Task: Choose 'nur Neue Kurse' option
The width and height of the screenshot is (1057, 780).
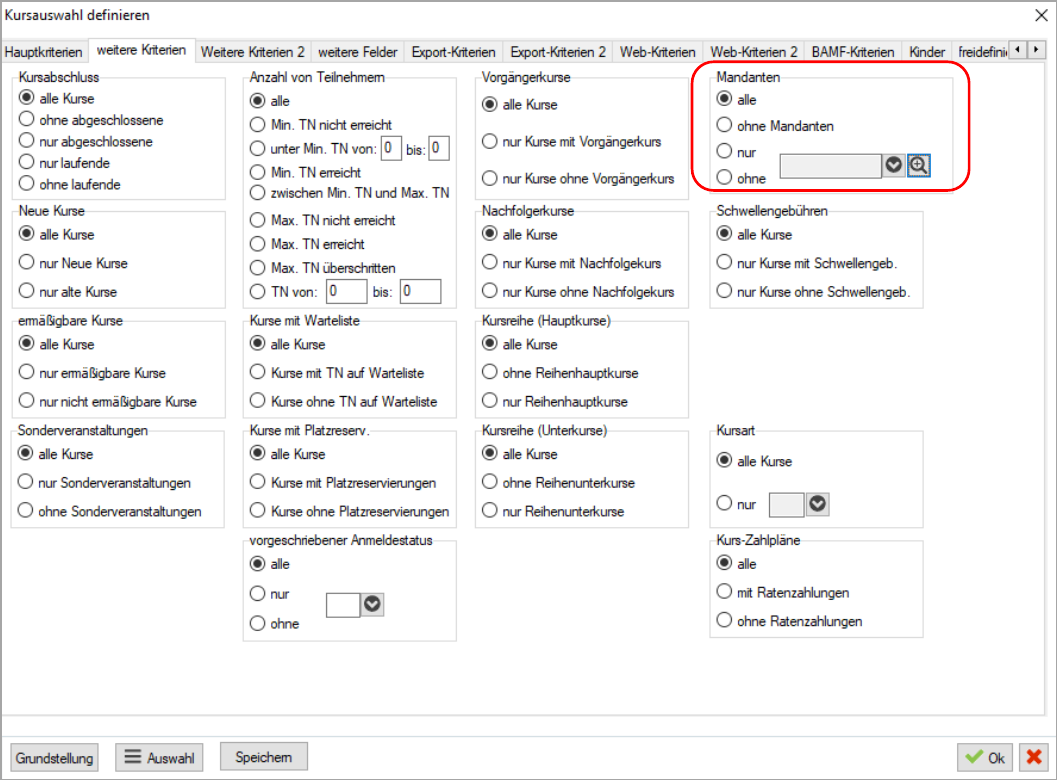Action: point(73,263)
